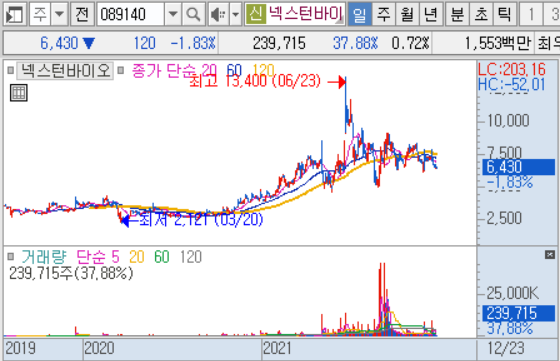Open the stock code history dropdown
Viewport: 560px width, 361px height.
click(173, 14)
